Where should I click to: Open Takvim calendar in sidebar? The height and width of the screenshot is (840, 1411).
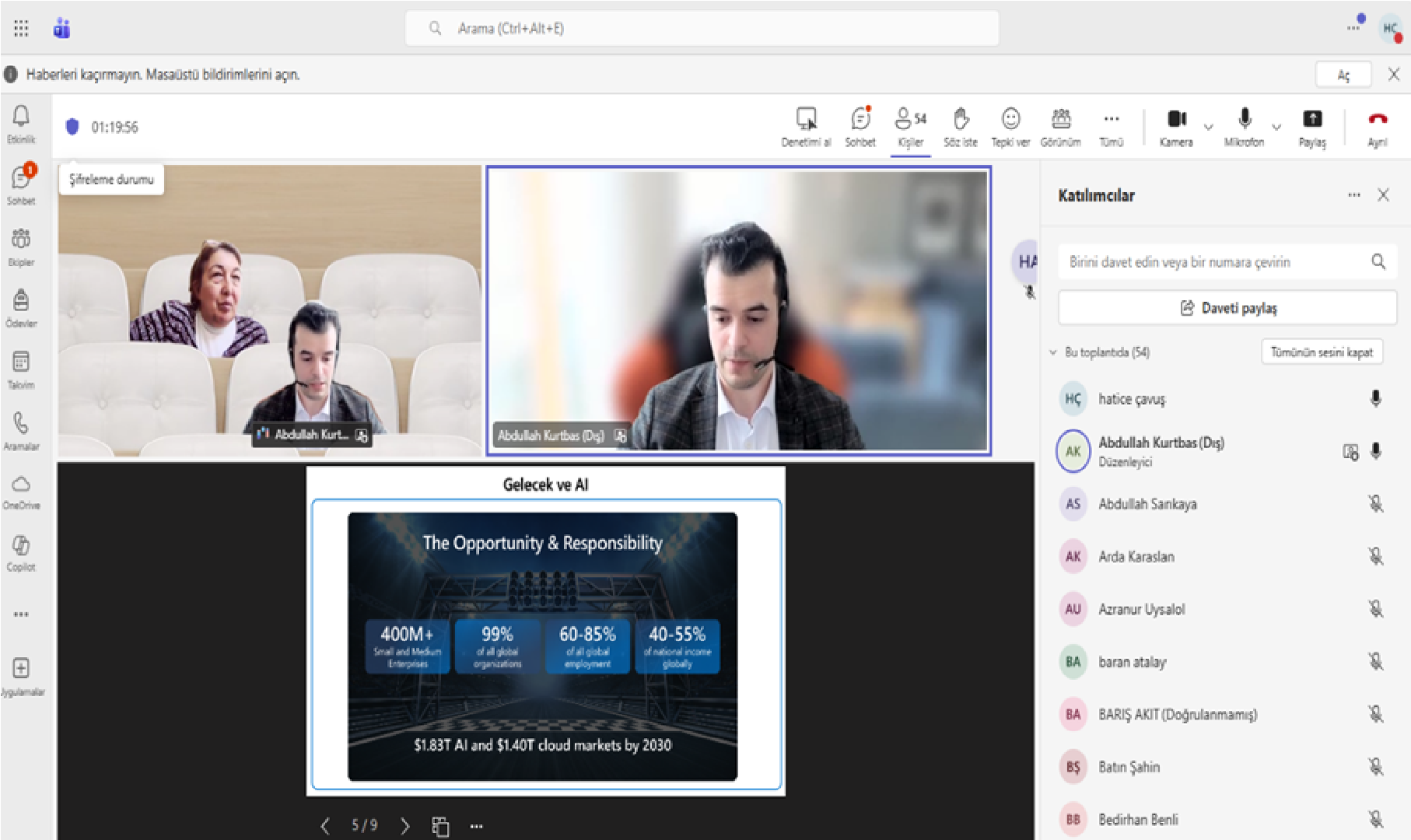[x=21, y=369]
